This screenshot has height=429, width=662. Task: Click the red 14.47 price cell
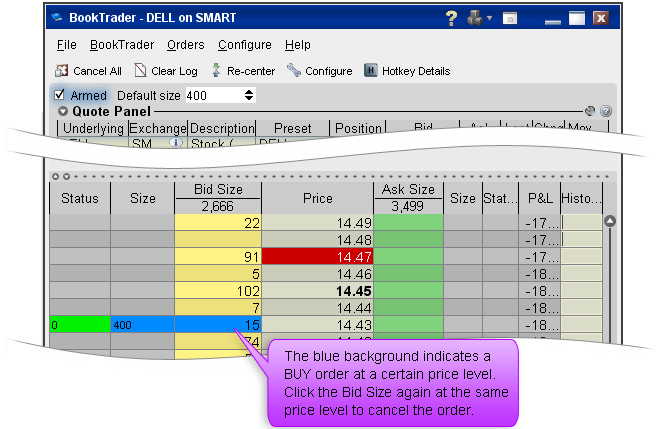[317, 257]
